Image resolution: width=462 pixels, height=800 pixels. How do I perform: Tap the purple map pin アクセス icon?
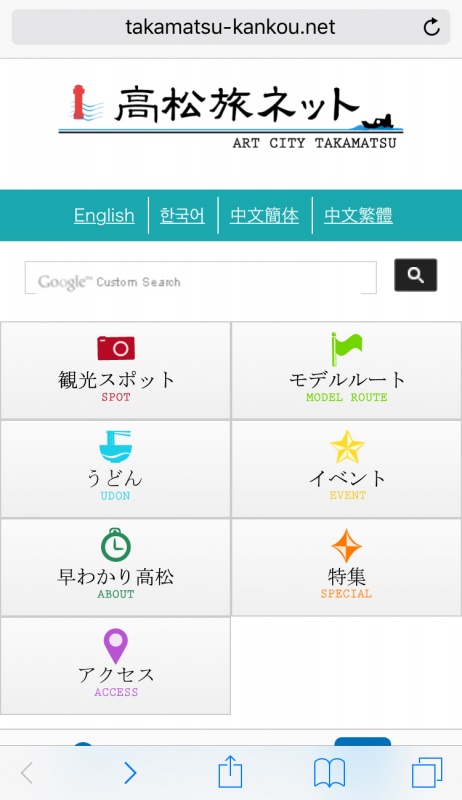pos(116,646)
